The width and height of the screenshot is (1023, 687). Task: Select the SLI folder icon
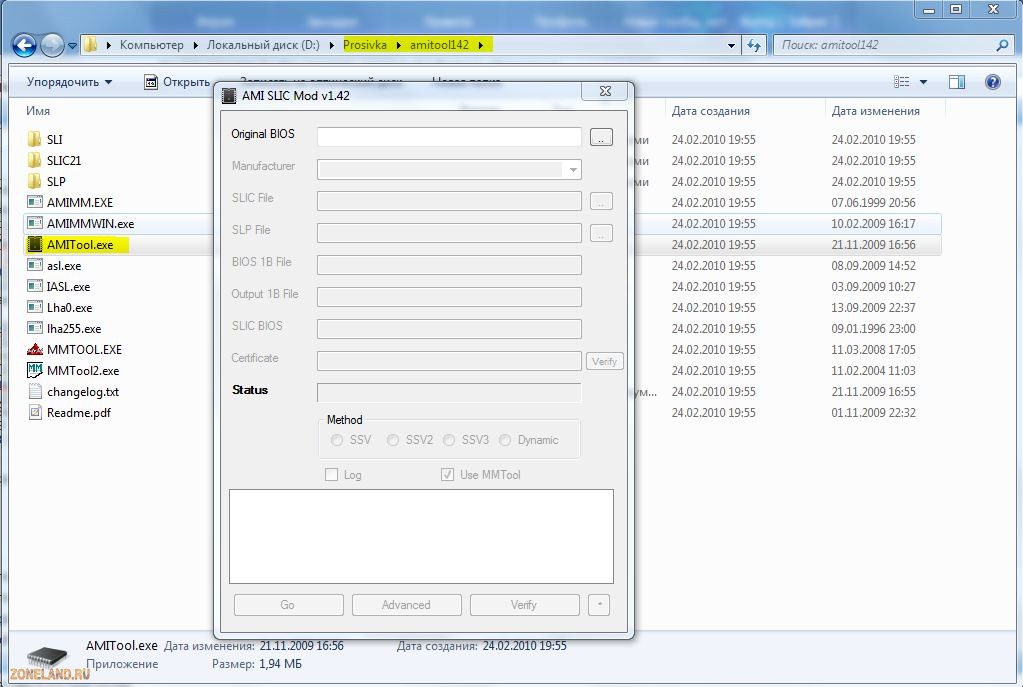tap(35, 139)
